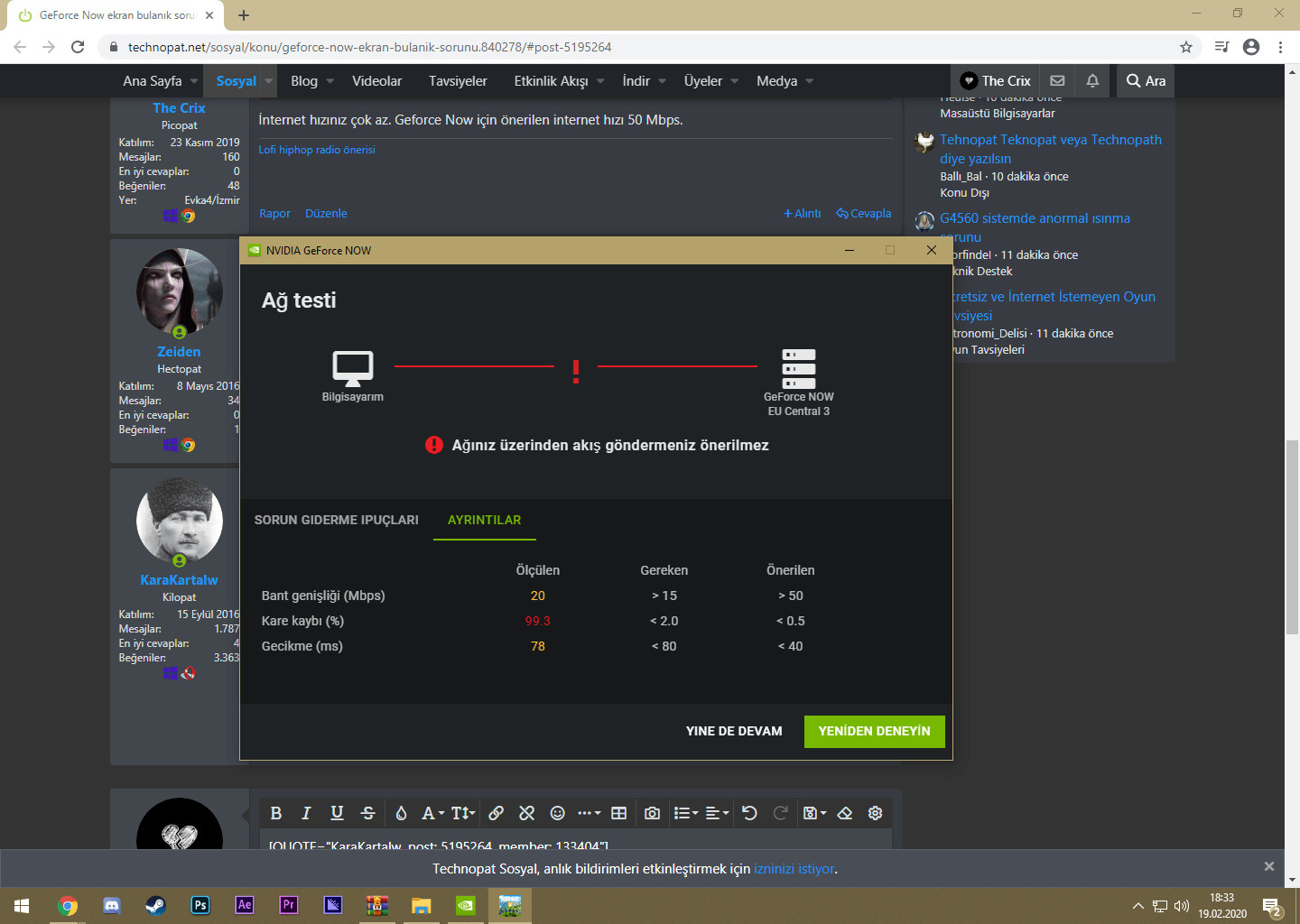This screenshot has height=924, width=1300.
Task: Open the more insert options dropdown
Action: click(x=590, y=813)
